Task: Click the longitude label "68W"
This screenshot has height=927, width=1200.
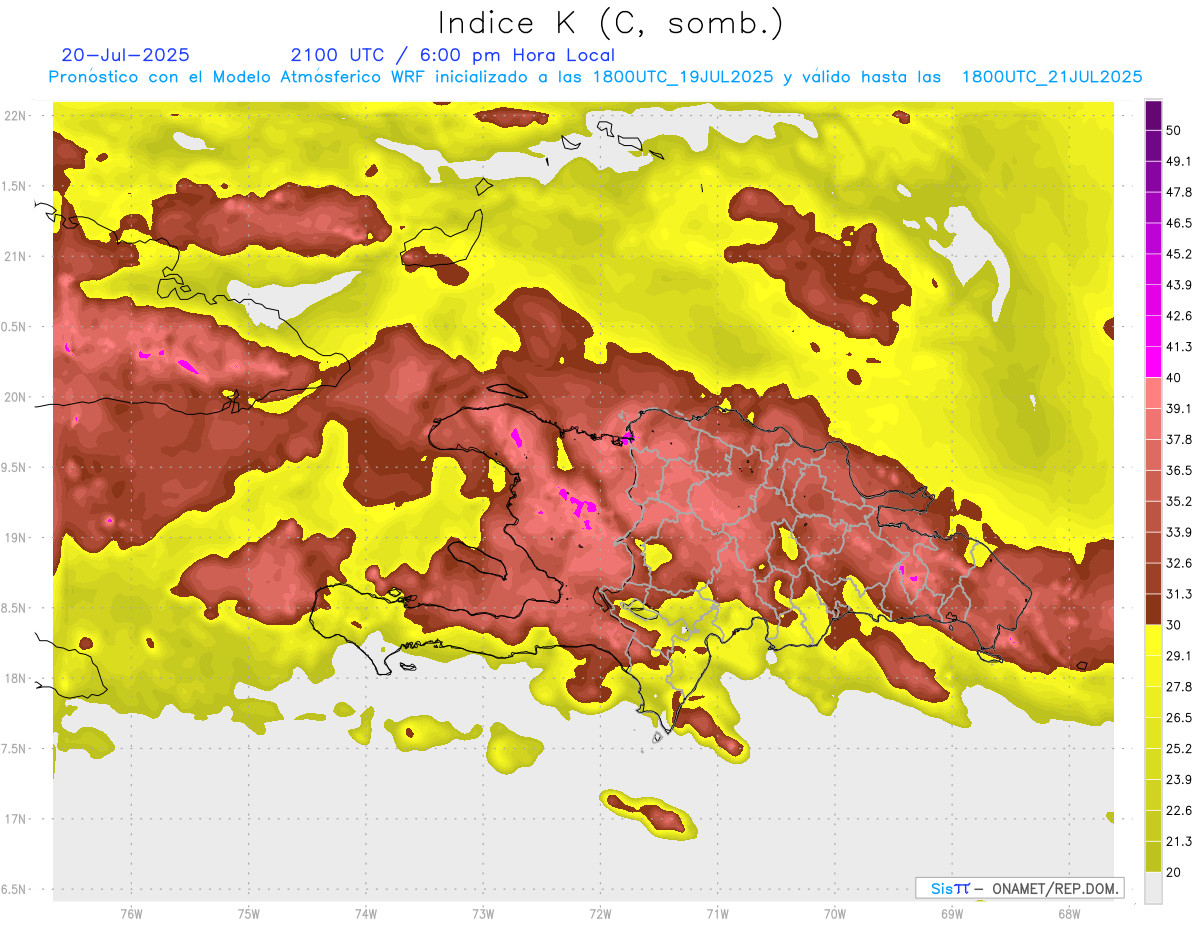Action: (1068, 914)
